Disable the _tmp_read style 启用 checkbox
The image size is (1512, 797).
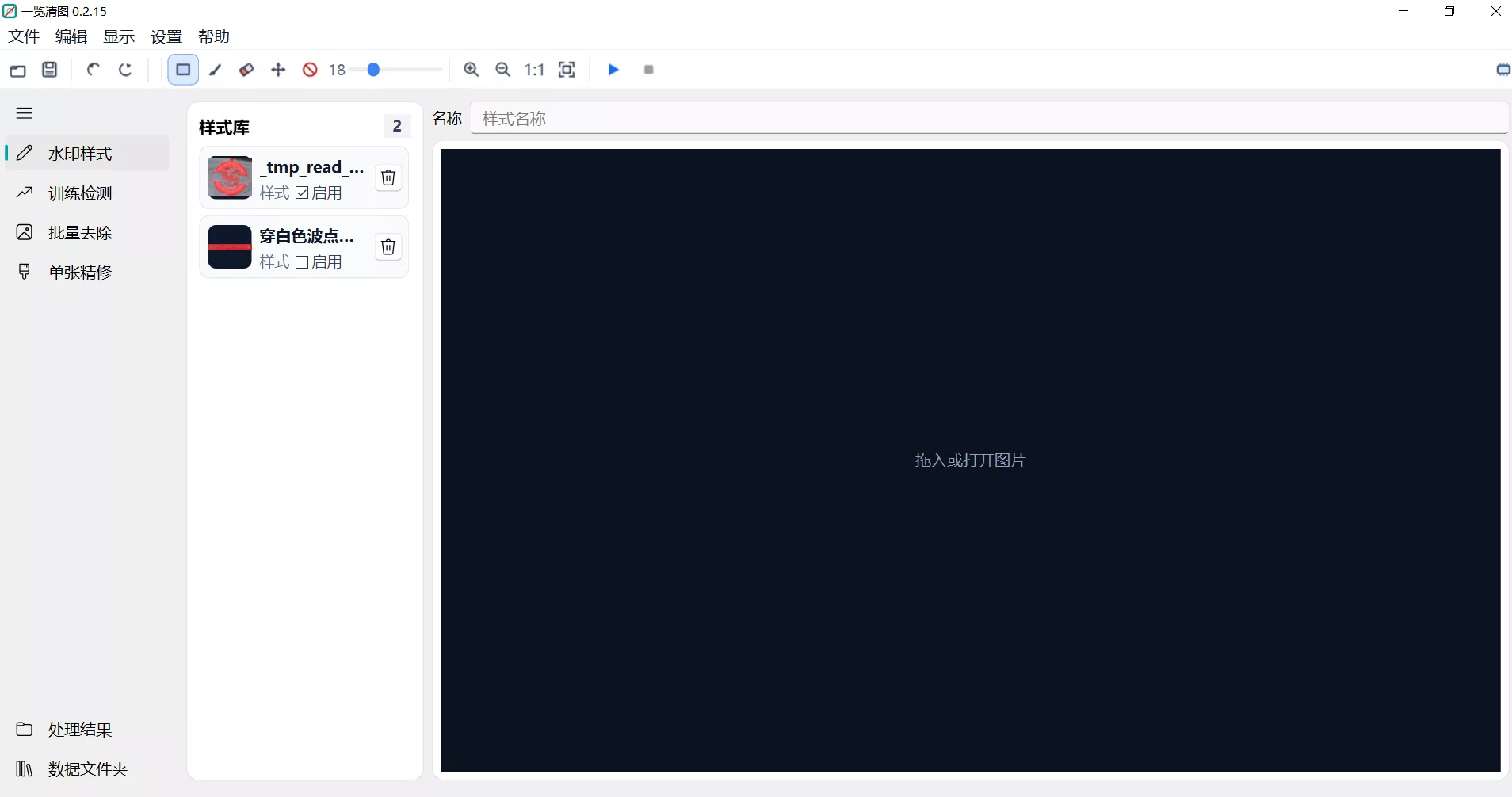tap(302, 193)
